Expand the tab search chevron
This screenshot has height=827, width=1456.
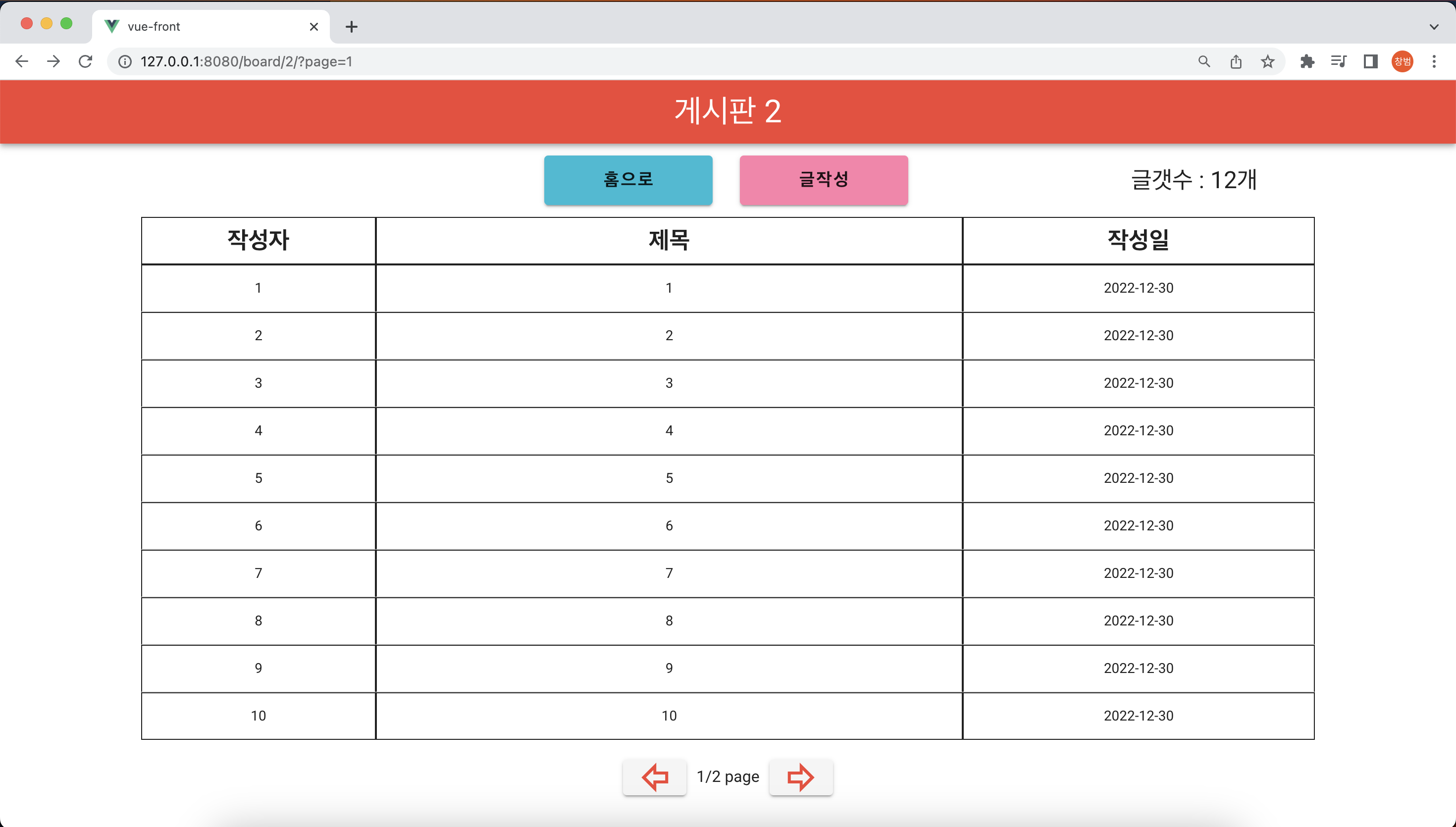pos(1434,27)
